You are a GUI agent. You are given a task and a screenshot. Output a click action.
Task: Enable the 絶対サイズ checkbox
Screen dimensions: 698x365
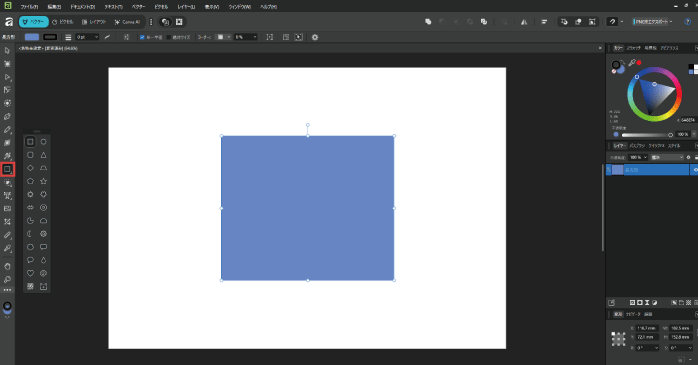(169, 37)
